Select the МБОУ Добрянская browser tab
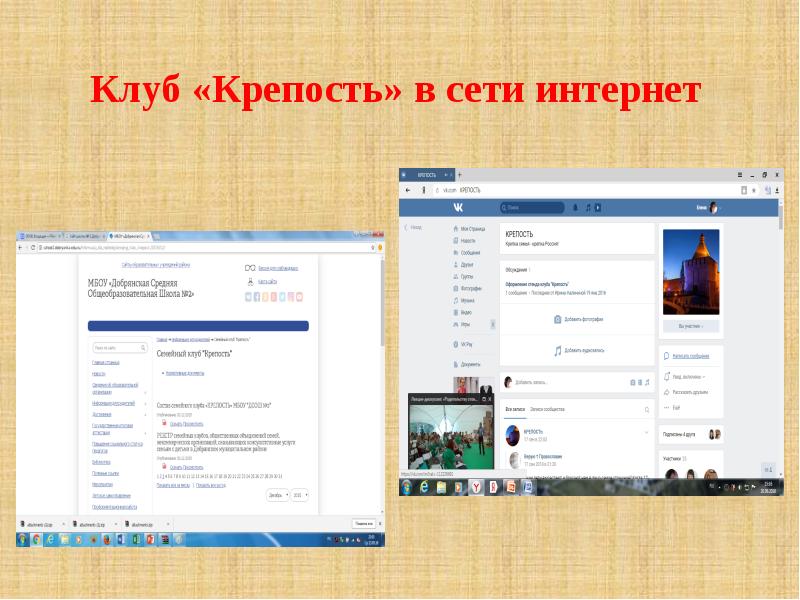Screen dimensions: 800x600 coord(130,236)
